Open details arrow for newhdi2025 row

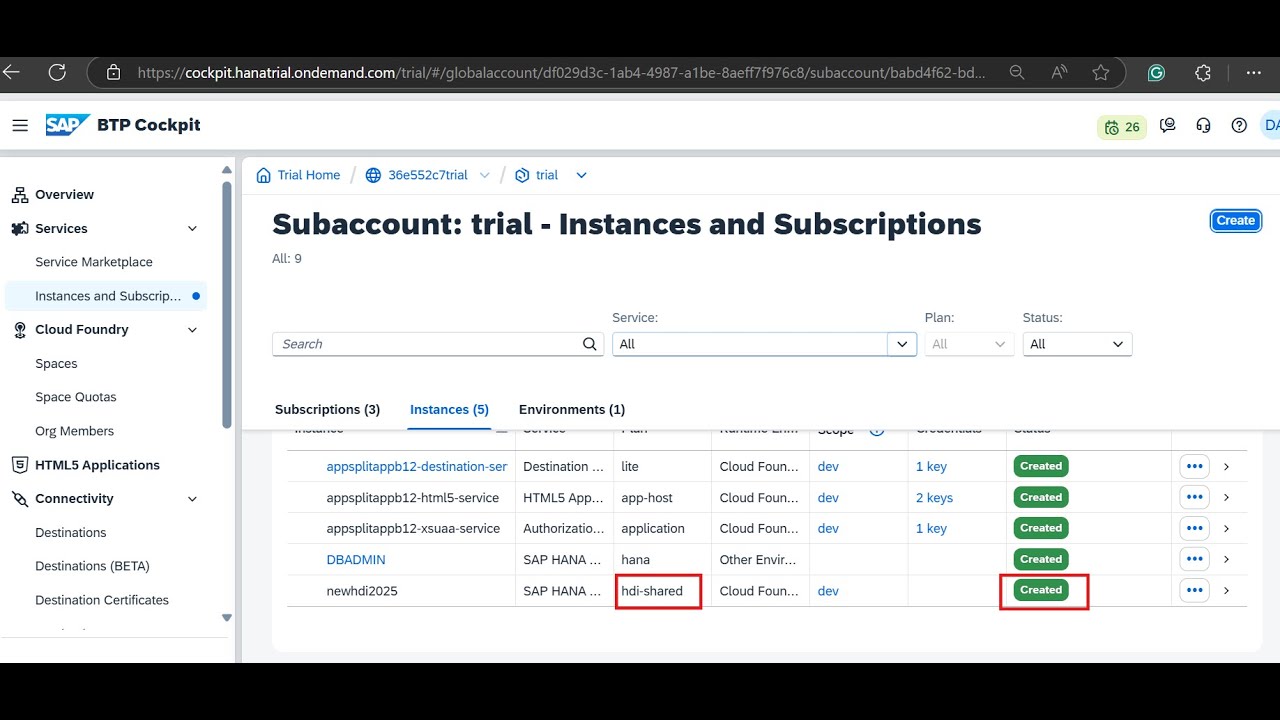[1227, 591]
